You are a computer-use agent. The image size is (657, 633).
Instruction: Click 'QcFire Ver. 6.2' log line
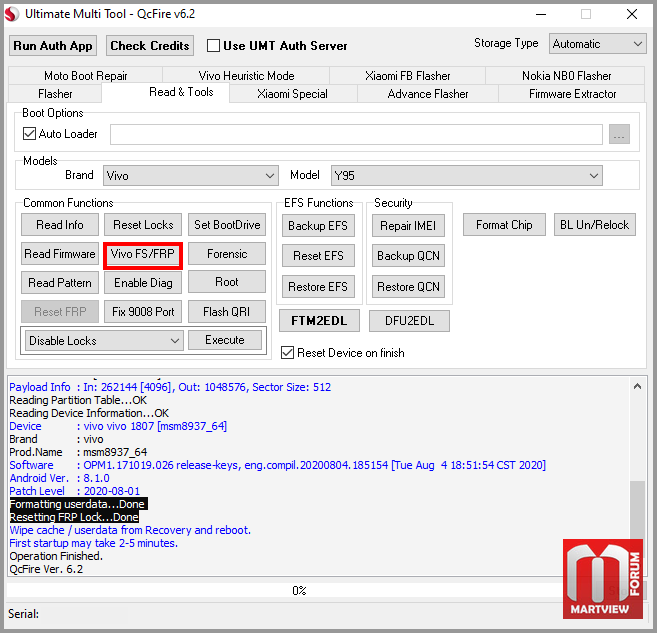(46, 569)
